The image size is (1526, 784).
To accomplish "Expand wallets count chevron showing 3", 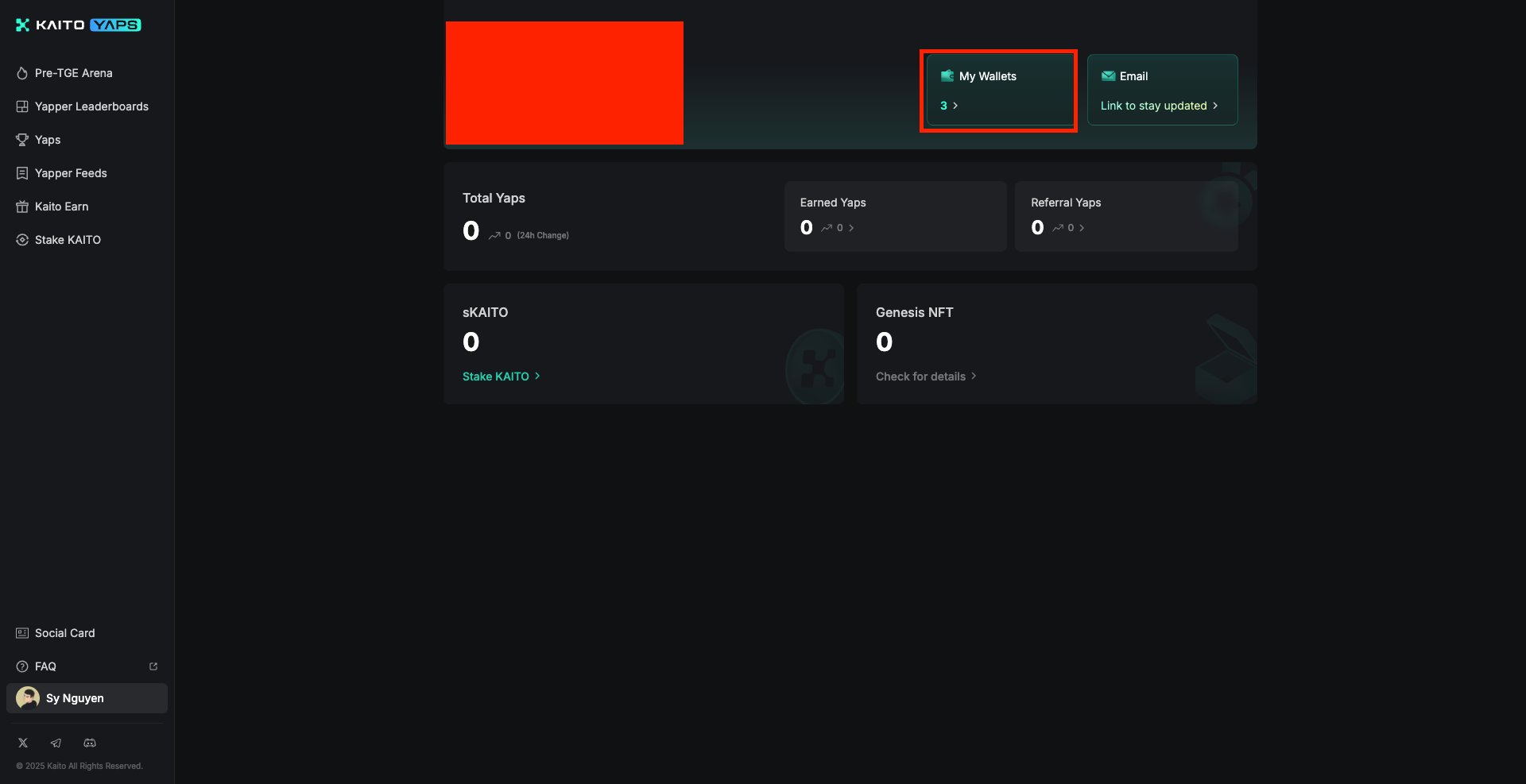I will point(955,106).
